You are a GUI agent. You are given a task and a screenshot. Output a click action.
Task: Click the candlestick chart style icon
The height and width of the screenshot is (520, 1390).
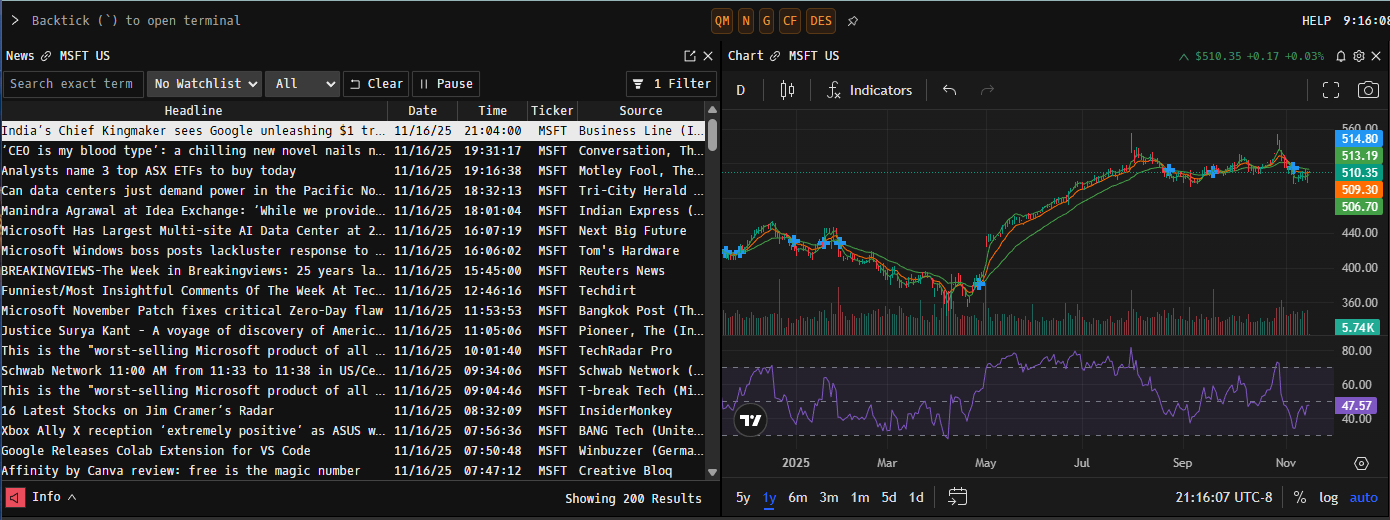click(787, 90)
